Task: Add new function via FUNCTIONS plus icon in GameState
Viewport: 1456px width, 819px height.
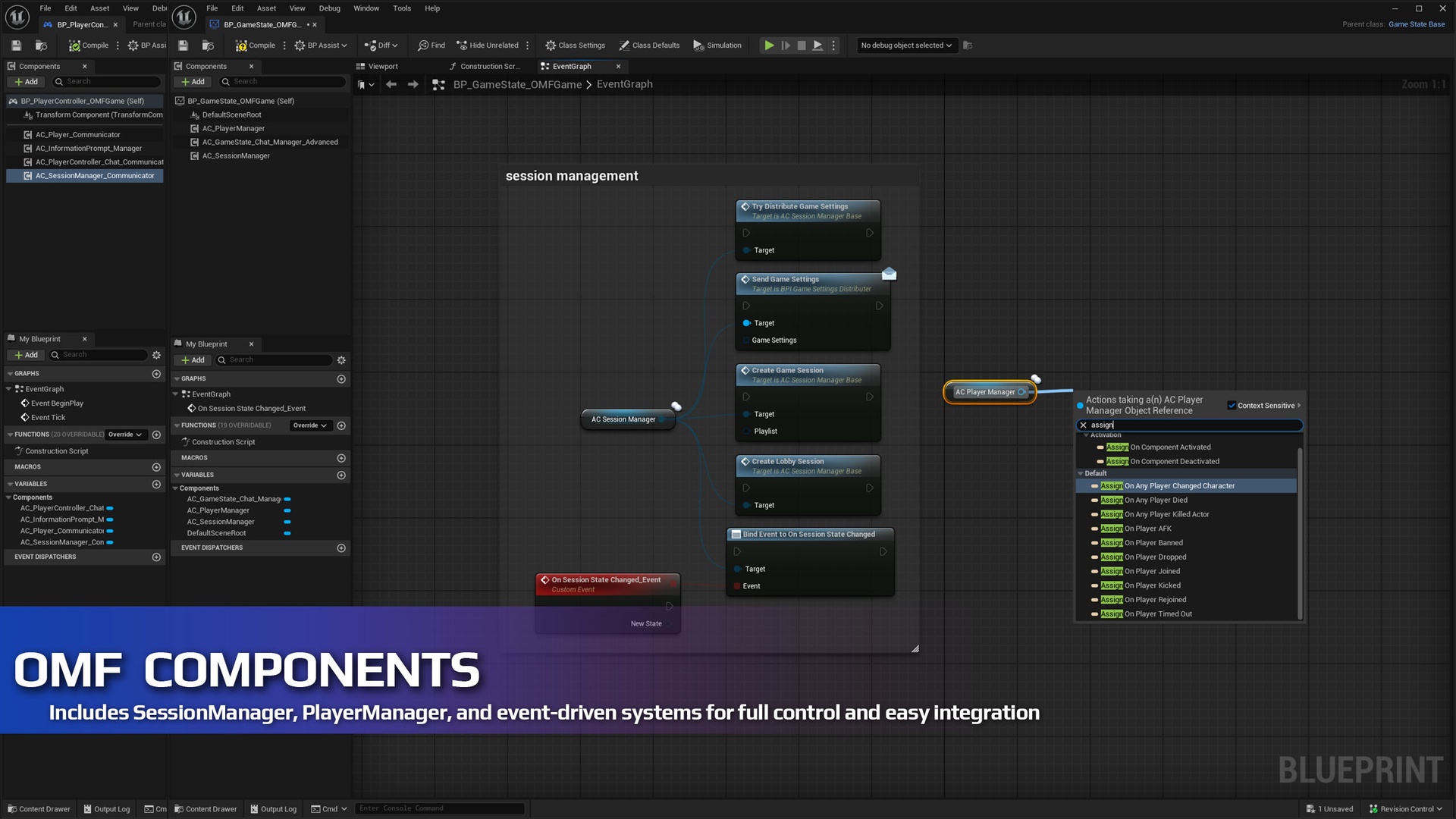Action: pos(341,426)
